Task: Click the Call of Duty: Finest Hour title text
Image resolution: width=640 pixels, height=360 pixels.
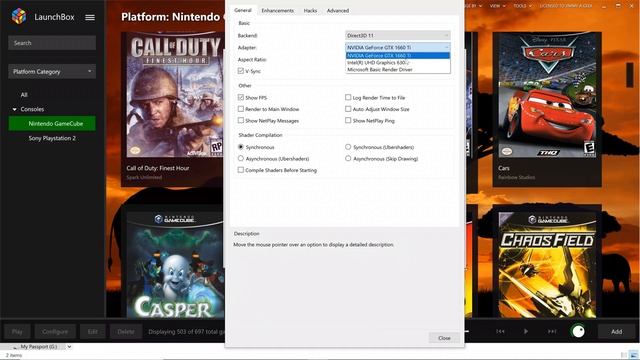Action: click(158, 168)
